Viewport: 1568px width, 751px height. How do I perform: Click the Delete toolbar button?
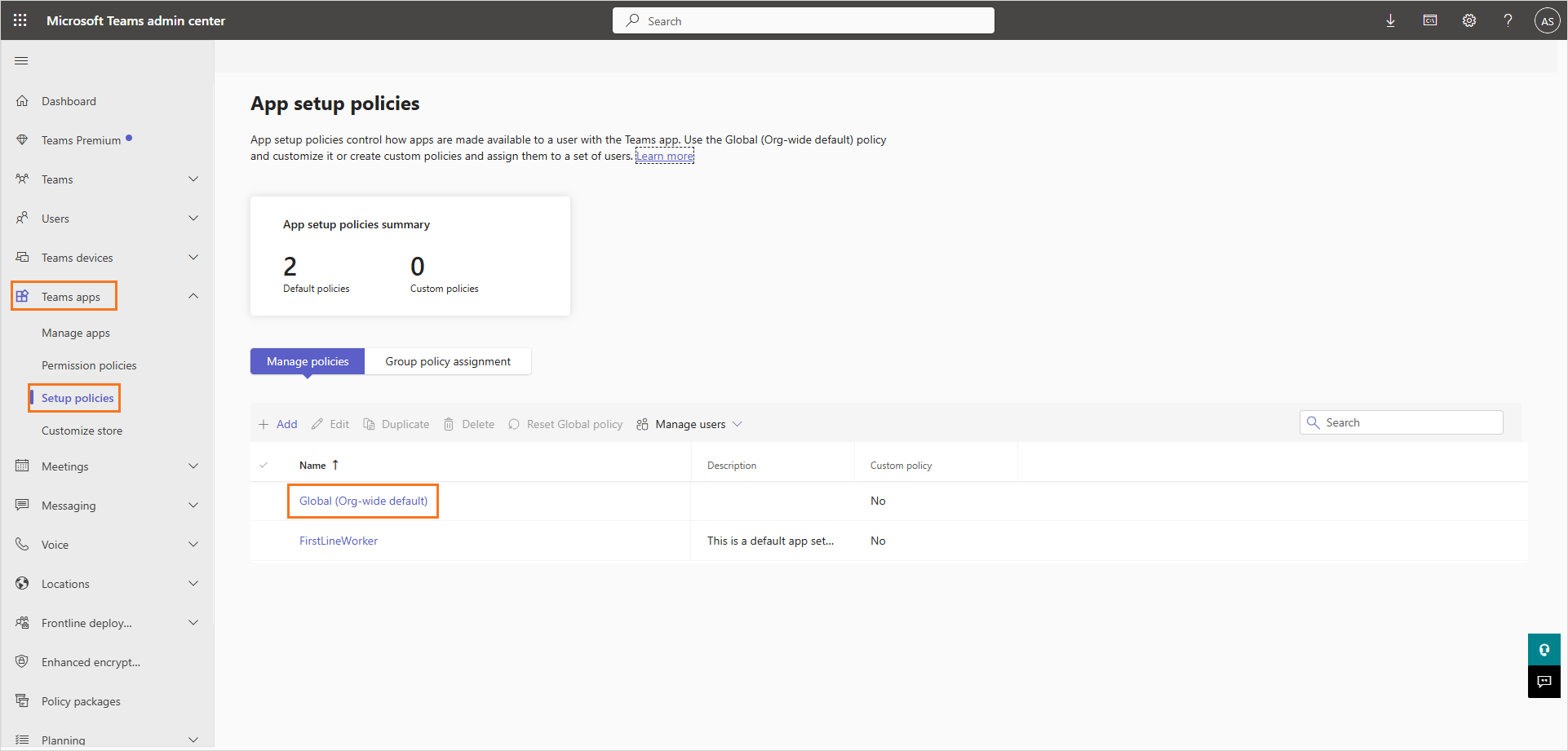coord(469,424)
